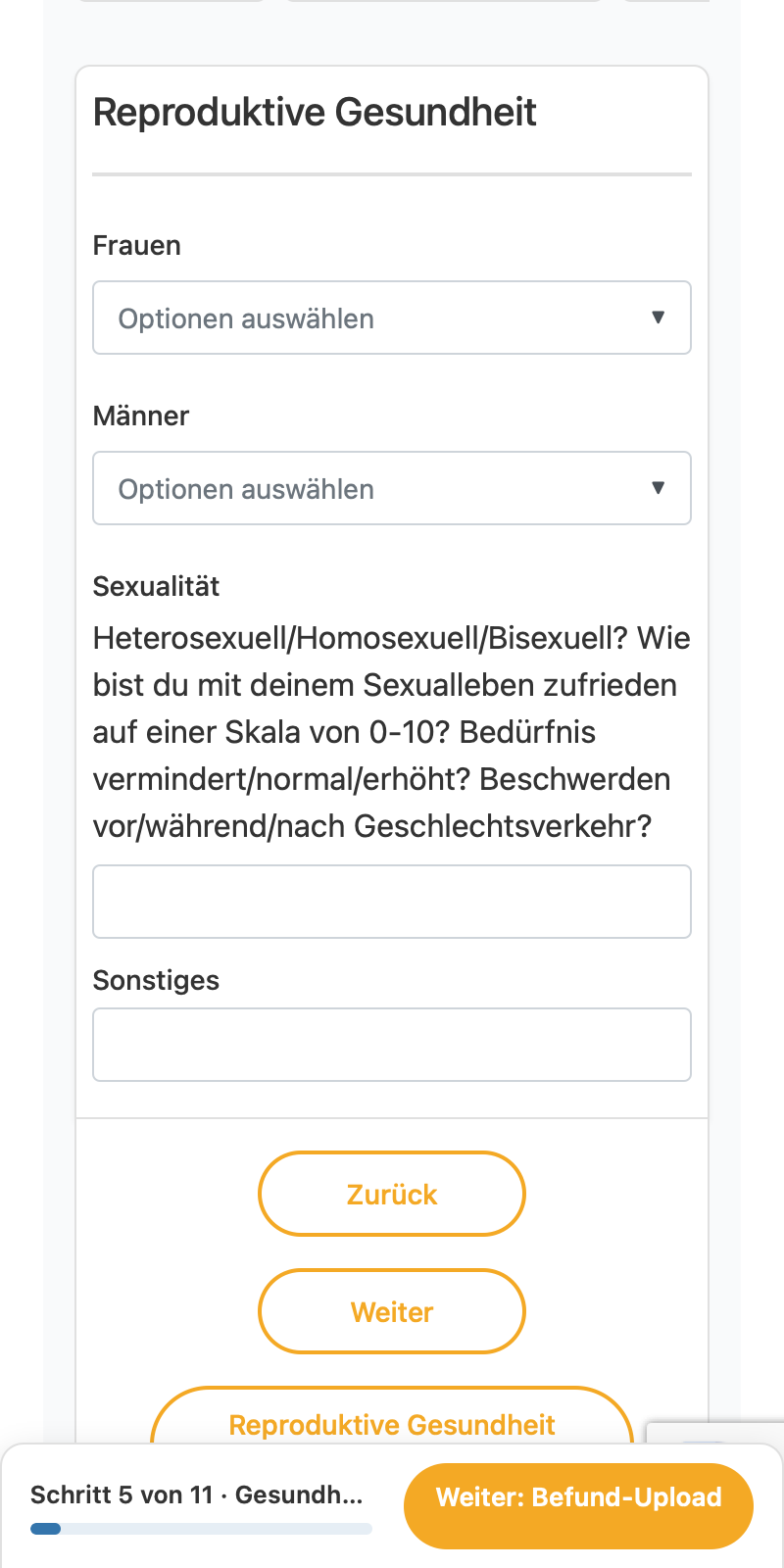Open the Frauen 'Optionen auswählen' select box

coord(392,318)
